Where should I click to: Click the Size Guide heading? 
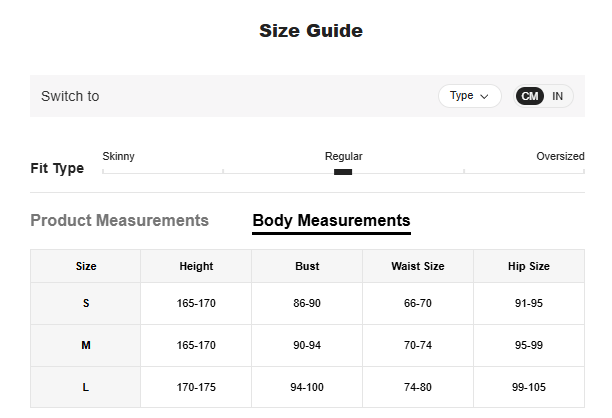pyautogui.click(x=310, y=31)
